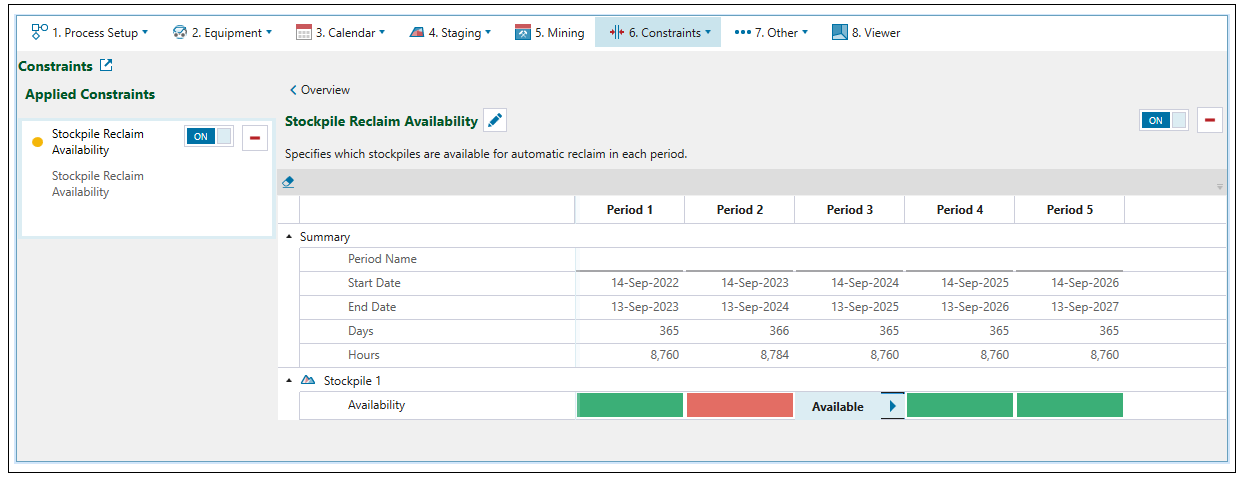1239x482 pixels.
Task: Open the 8. Viewer icon tab
Action: click(866, 32)
